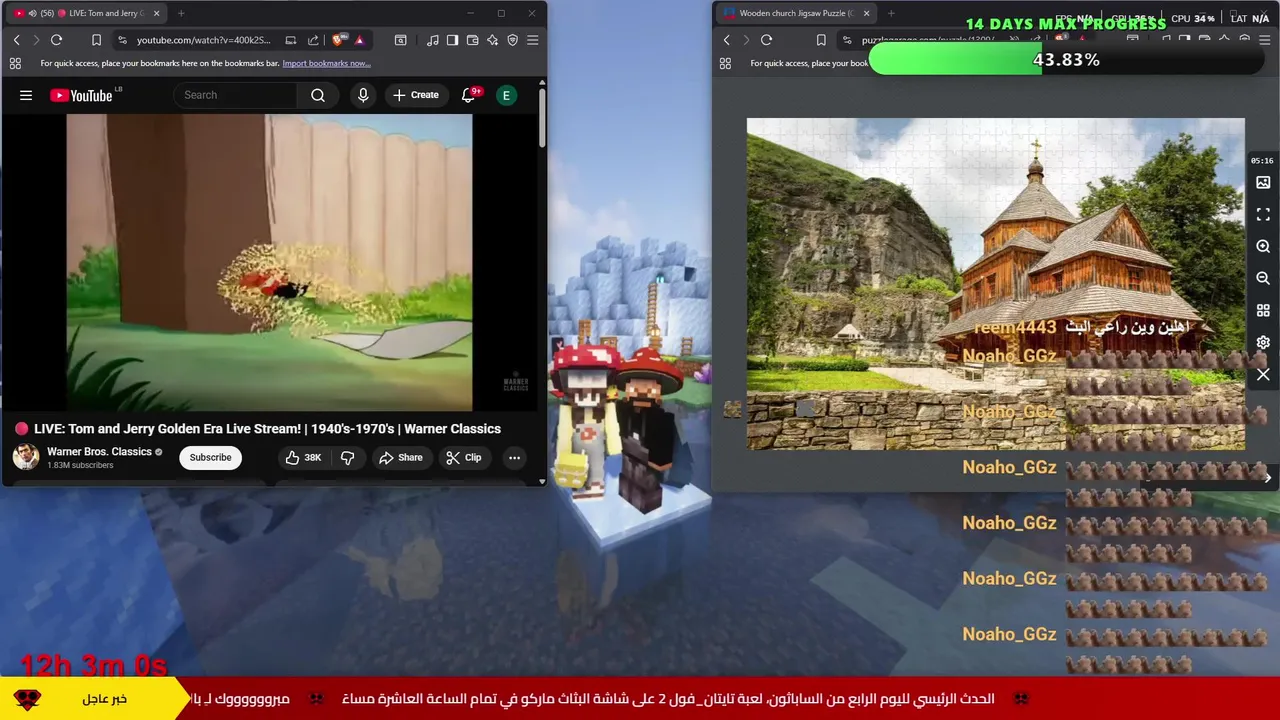Start voice search with the microphone icon
Screen dimensions: 1280x720
[x=363, y=95]
